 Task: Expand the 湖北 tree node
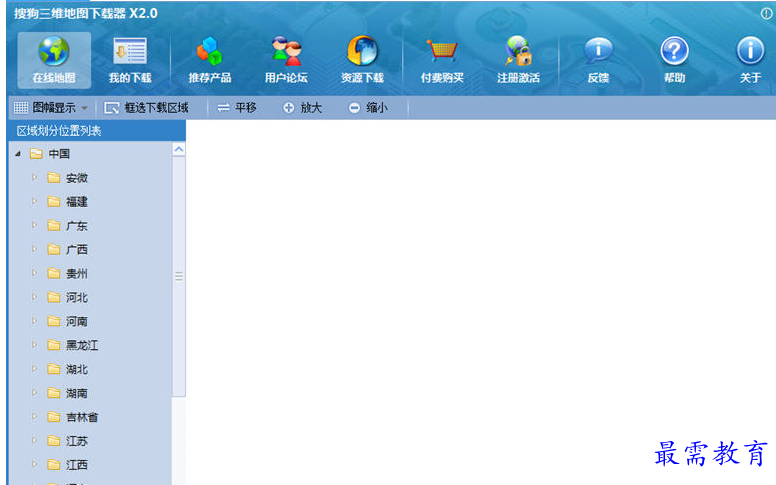[34, 369]
